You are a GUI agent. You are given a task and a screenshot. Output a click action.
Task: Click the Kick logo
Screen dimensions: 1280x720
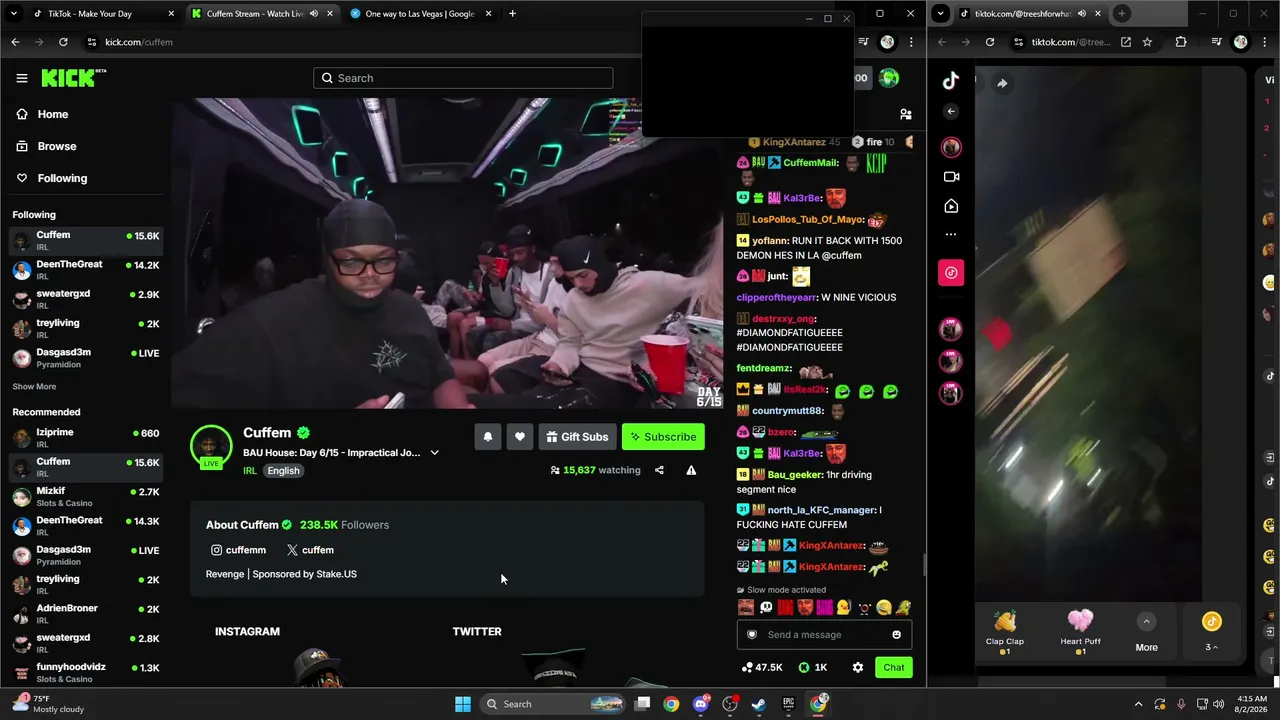(73, 78)
